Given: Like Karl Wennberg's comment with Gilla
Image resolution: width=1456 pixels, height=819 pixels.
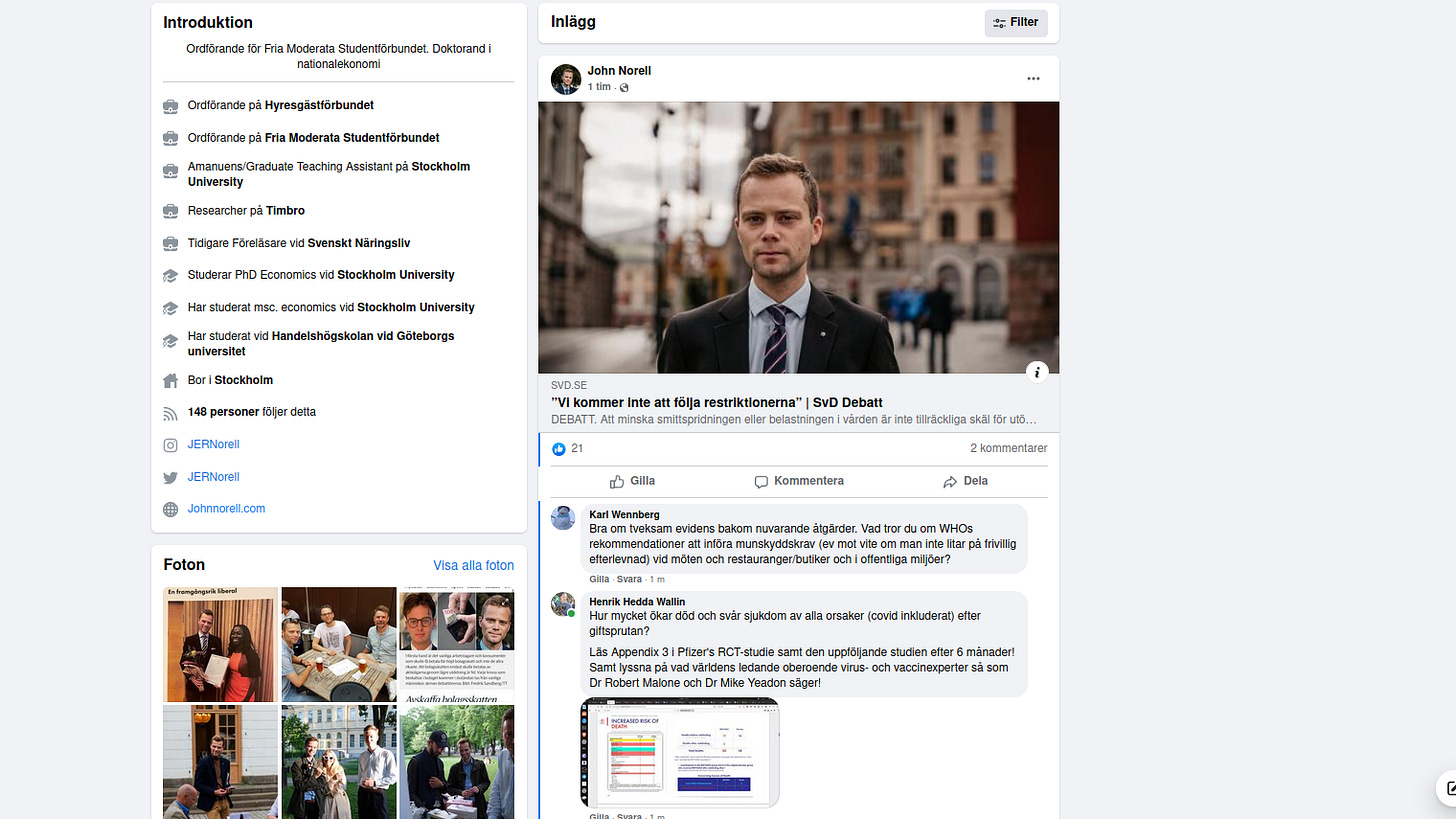Looking at the screenshot, I should click(x=599, y=580).
